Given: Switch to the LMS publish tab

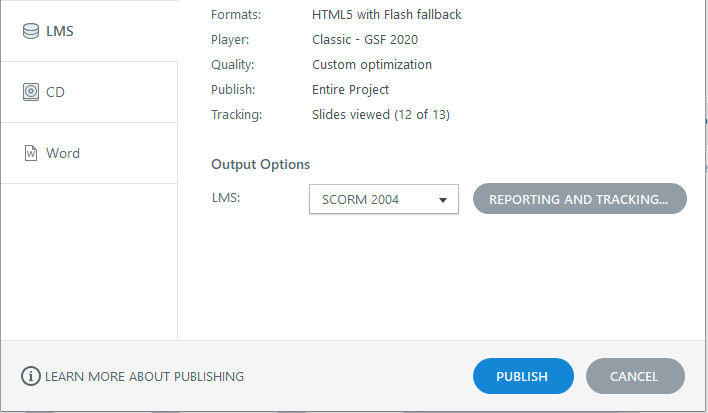Looking at the screenshot, I should 89,31.
